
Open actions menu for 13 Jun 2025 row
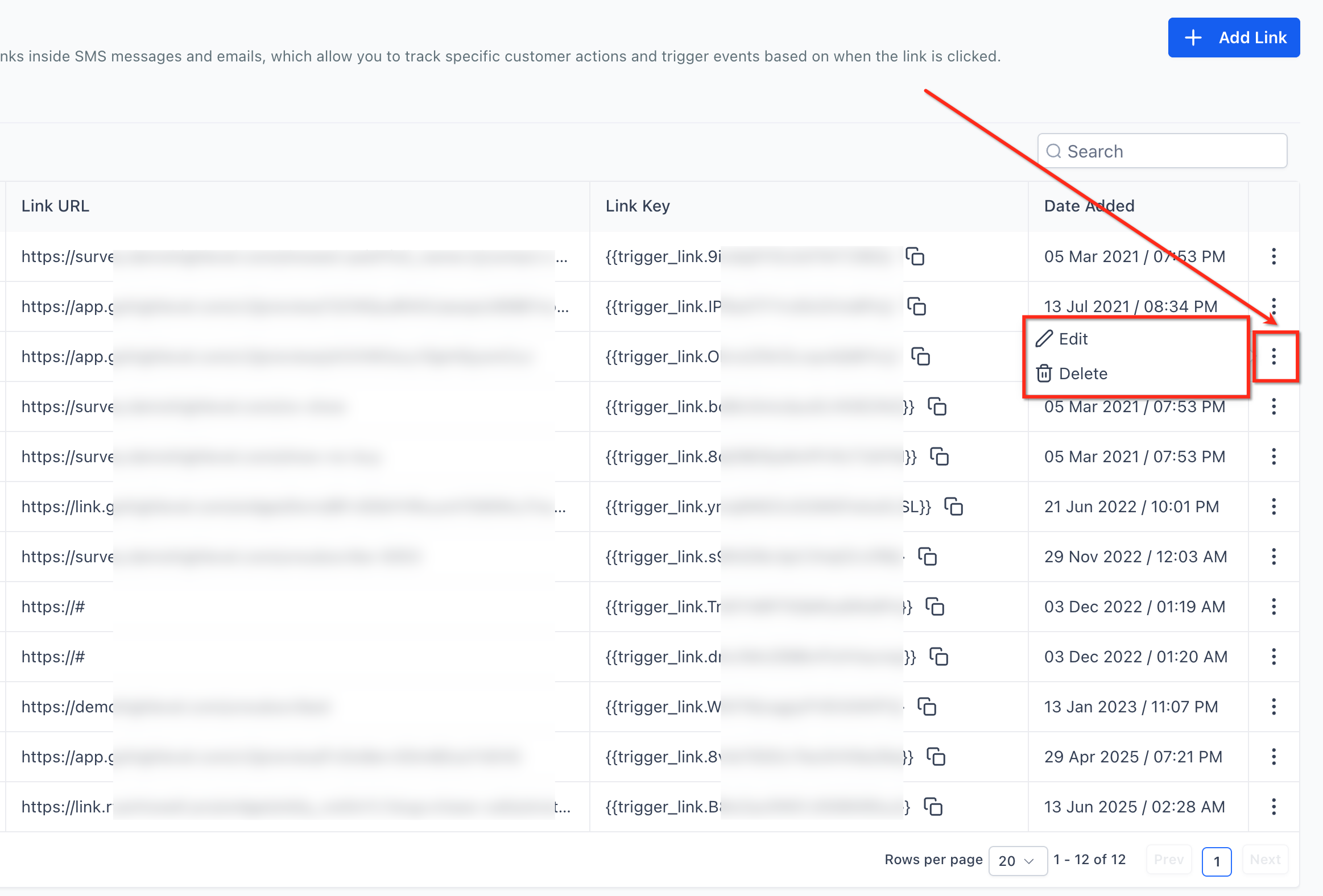click(1274, 807)
